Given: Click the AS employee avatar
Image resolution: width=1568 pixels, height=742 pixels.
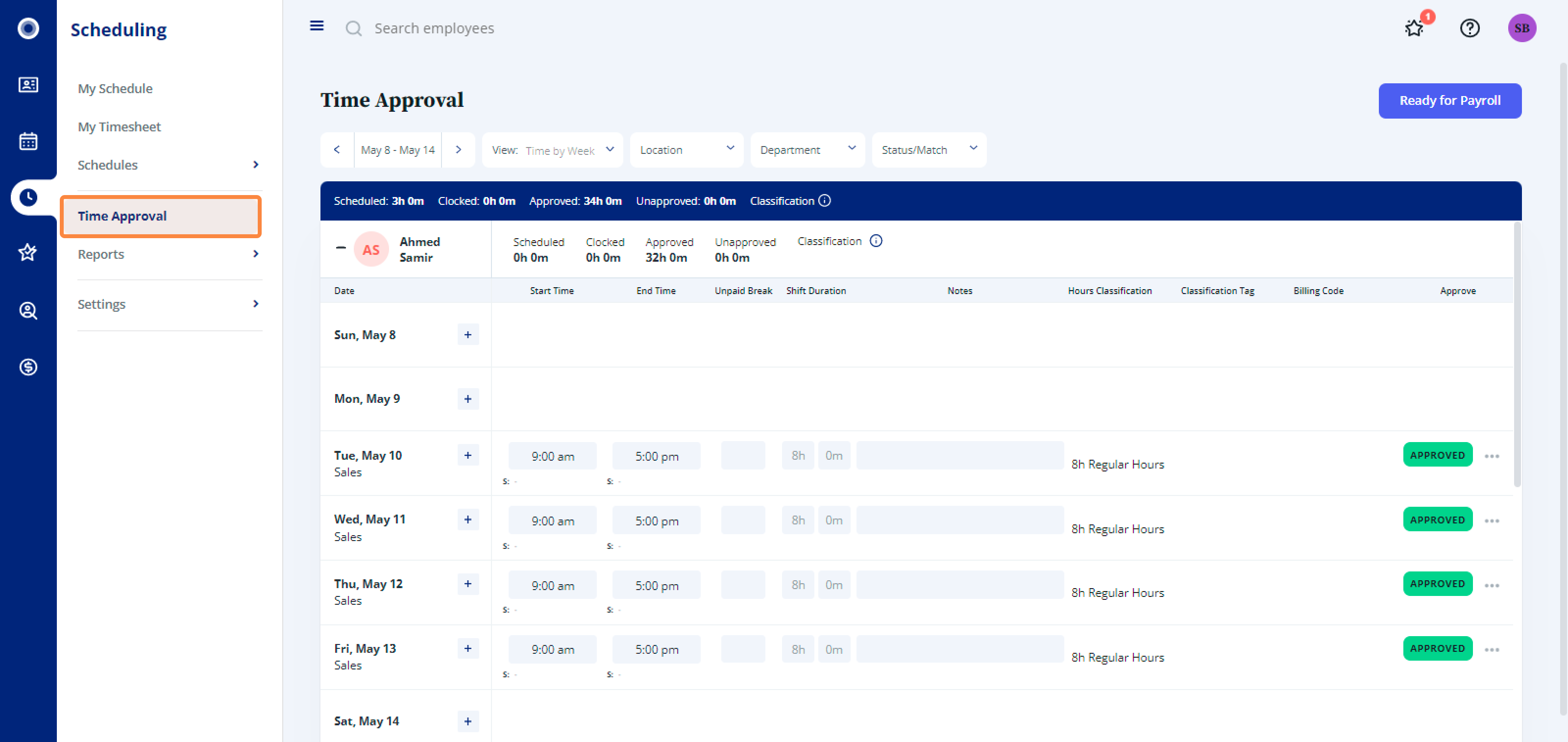Looking at the screenshot, I should tap(371, 249).
